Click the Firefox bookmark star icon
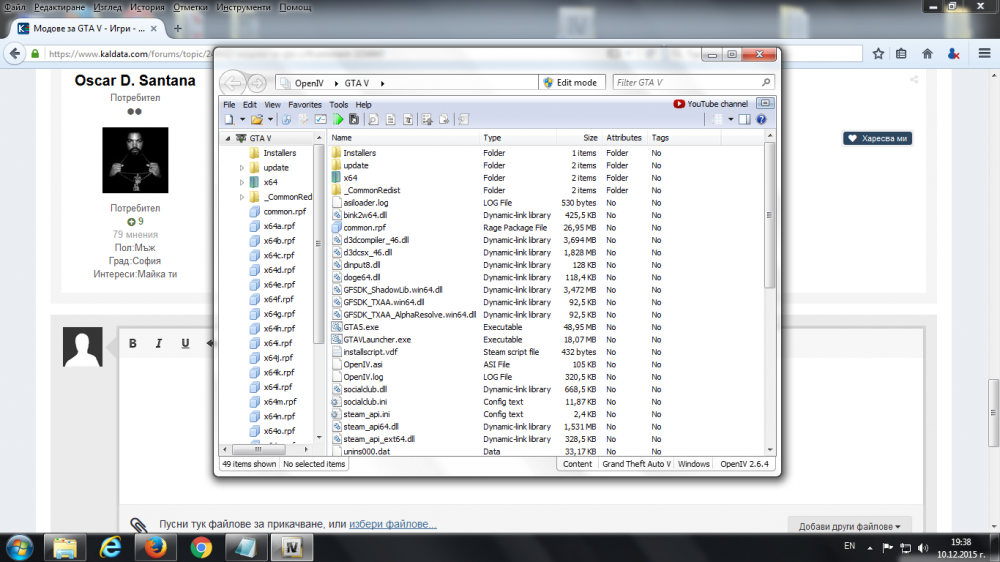1000x562 pixels. pos(878,54)
